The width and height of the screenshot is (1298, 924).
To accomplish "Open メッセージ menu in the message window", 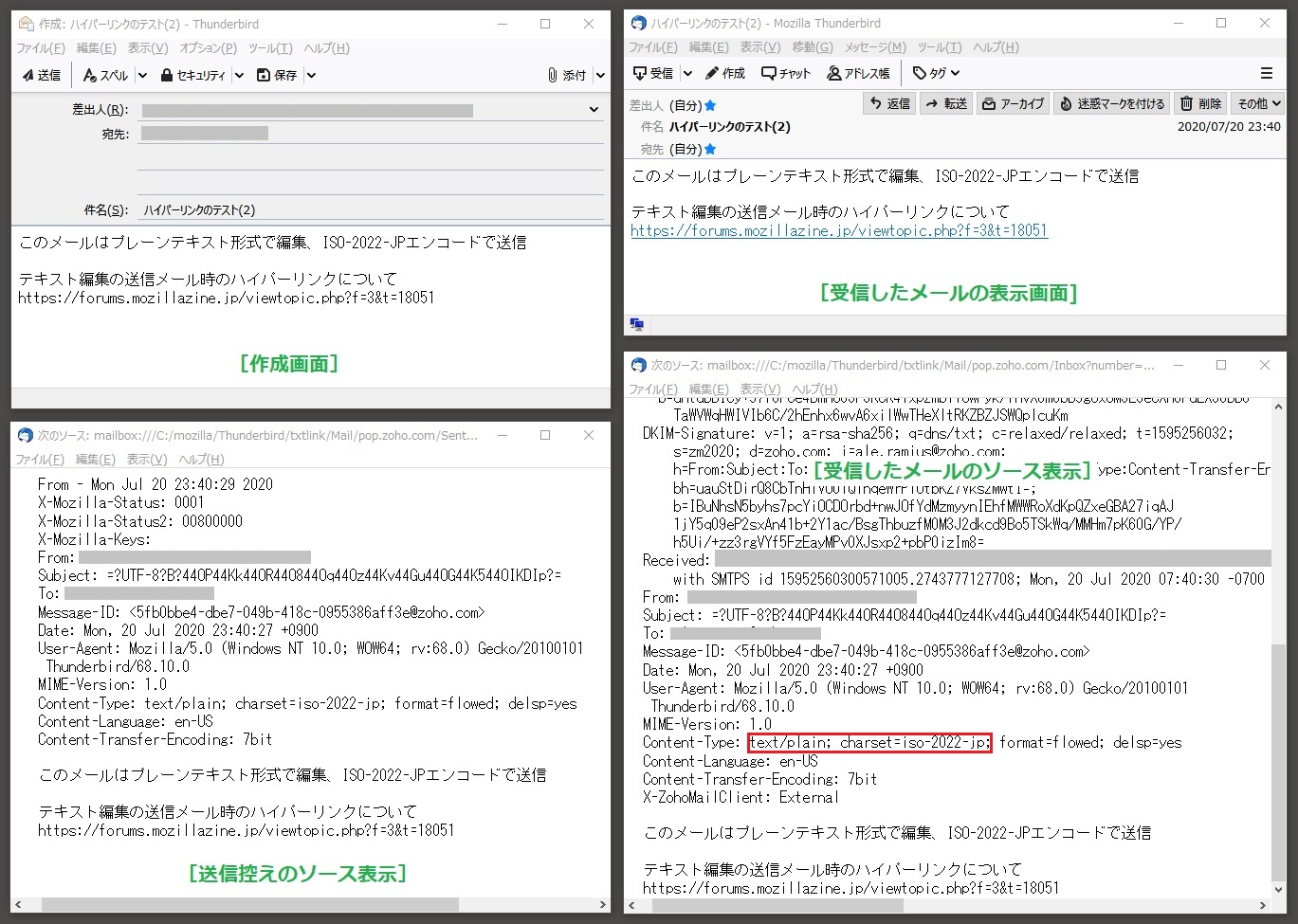I will 875,47.
